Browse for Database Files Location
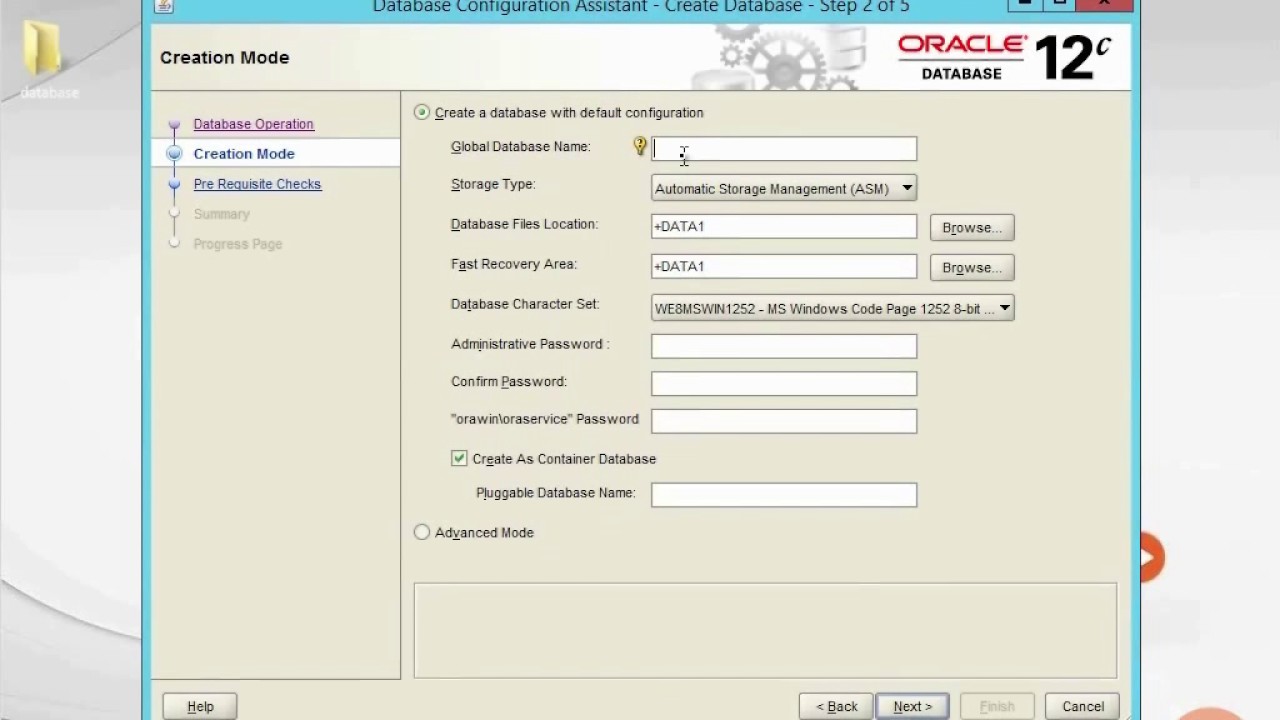 pyautogui.click(x=972, y=228)
